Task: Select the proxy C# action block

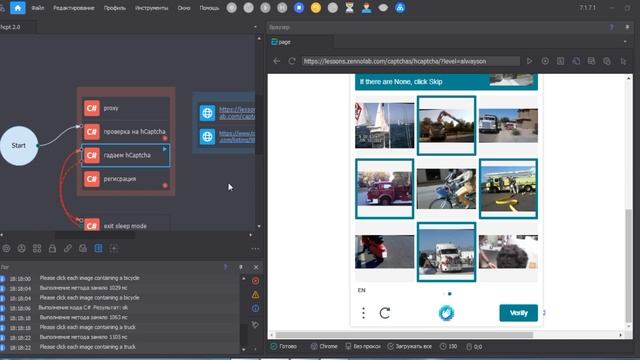Action: [x=126, y=108]
